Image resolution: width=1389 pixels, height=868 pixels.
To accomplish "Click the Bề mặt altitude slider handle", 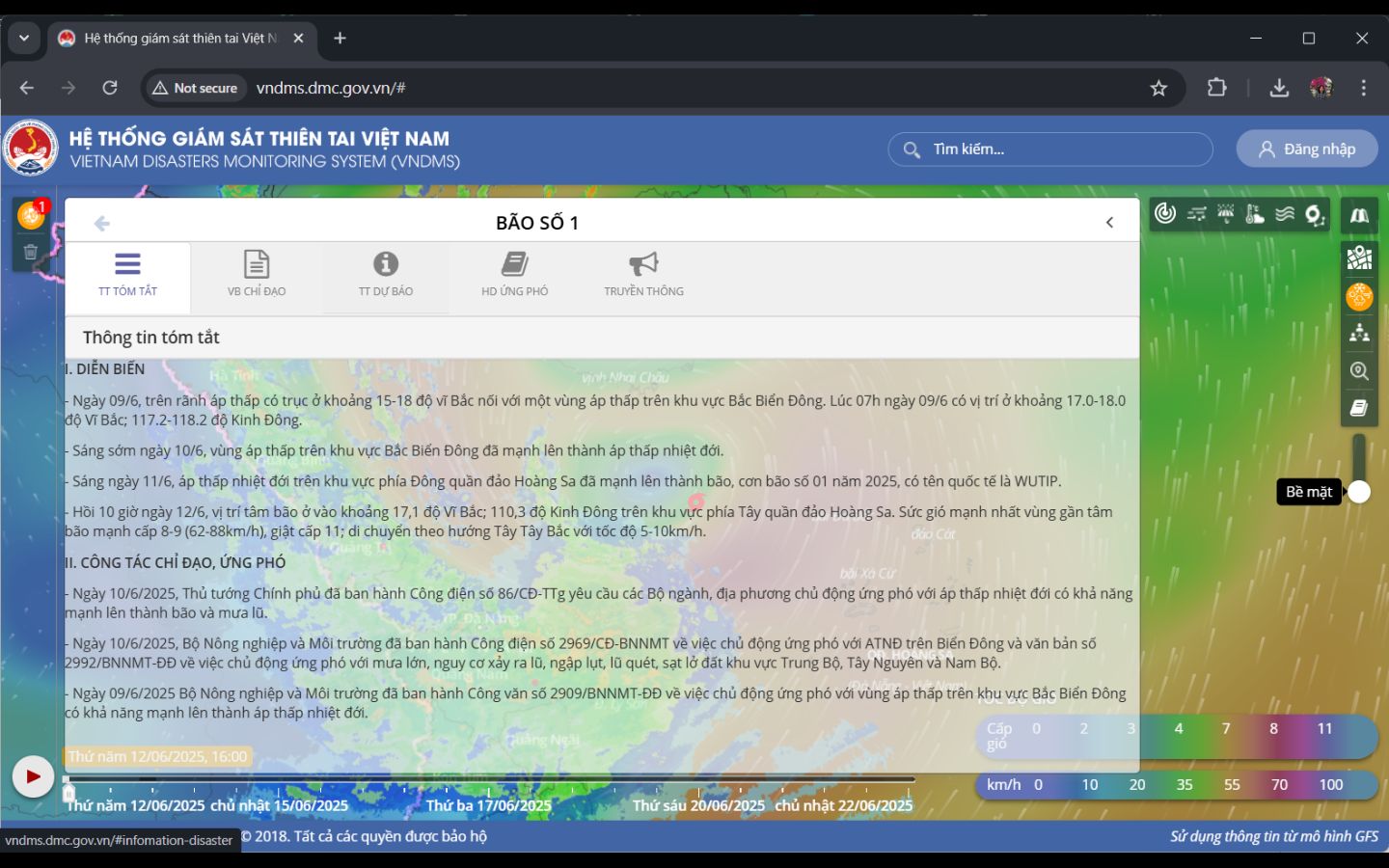I will (1359, 492).
